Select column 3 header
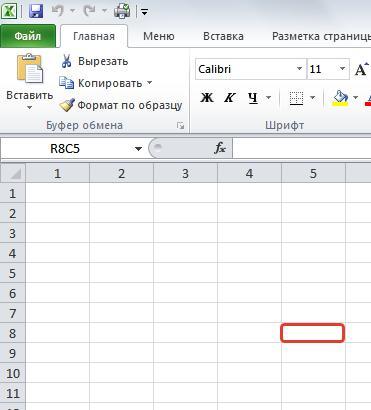Image resolution: width=371 pixels, height=410 pixels. 185,174
